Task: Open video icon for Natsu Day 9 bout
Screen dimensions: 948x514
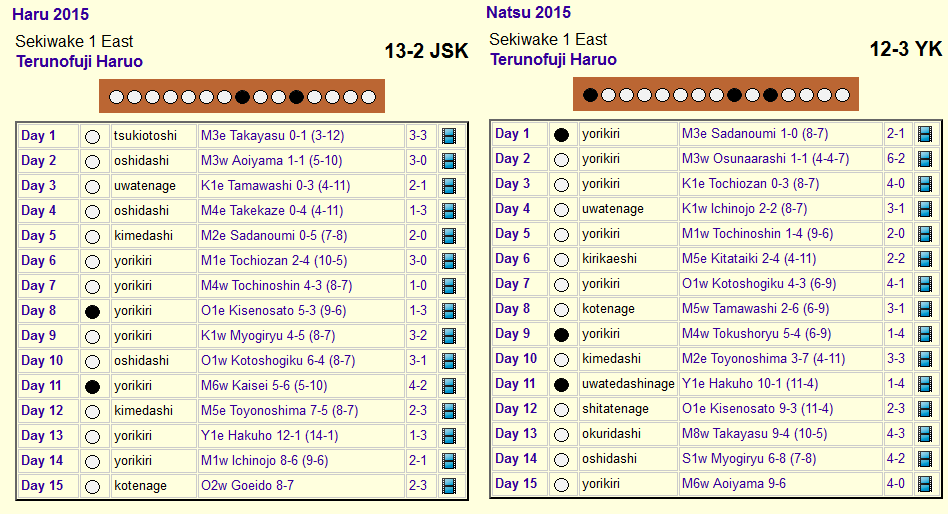Action: tap(925, 334)
